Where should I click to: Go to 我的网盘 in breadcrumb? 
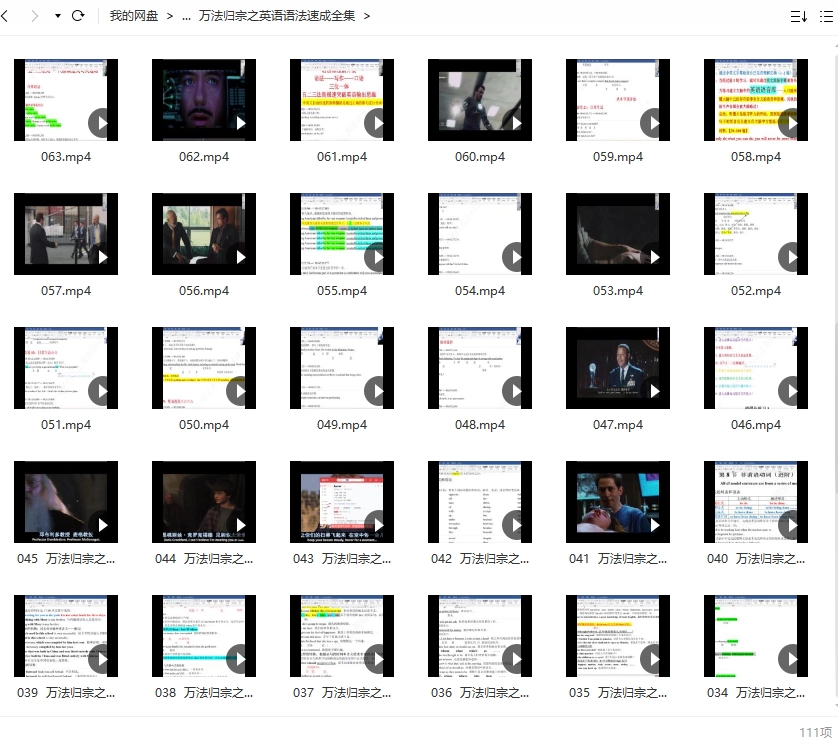point(134,16)
